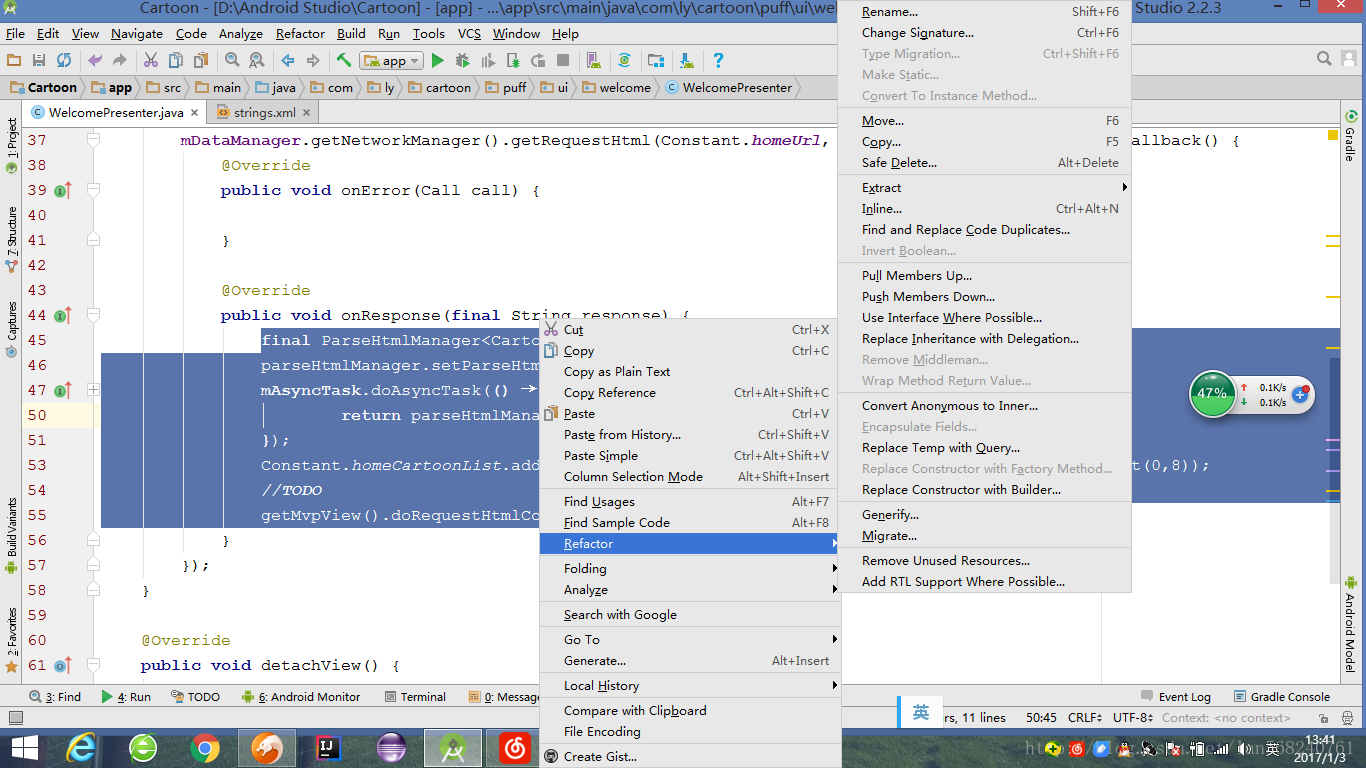The width and height of the screenshot is (1366, 768).
Task: Expand the Analyze submenu
Action: (689, 590)
